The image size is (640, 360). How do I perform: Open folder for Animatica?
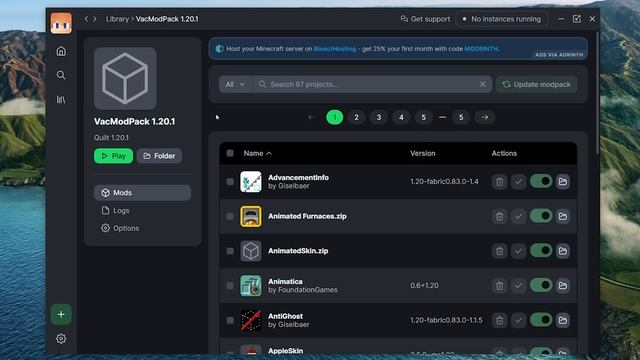[x=562, y=286]
